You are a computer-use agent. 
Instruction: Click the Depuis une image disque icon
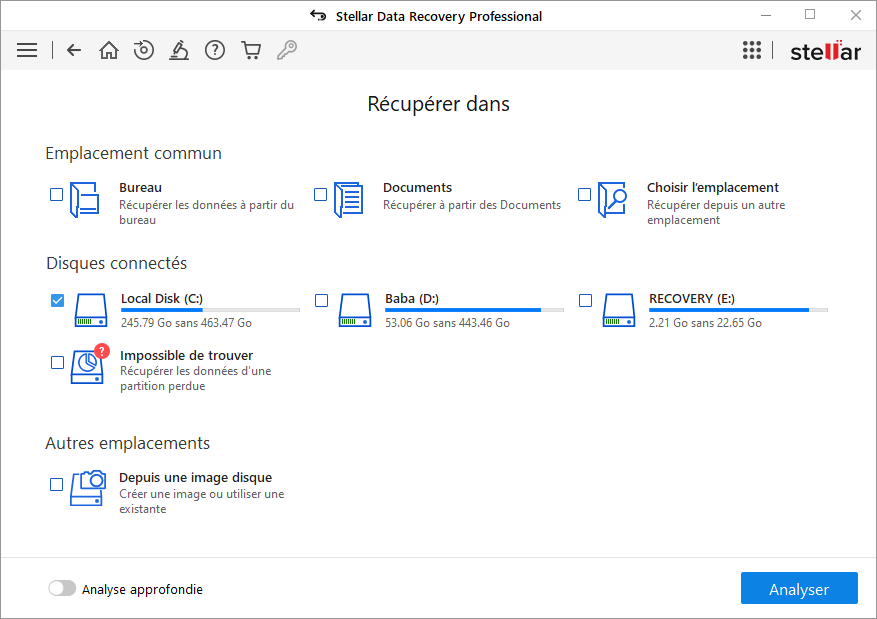(88, 487)
